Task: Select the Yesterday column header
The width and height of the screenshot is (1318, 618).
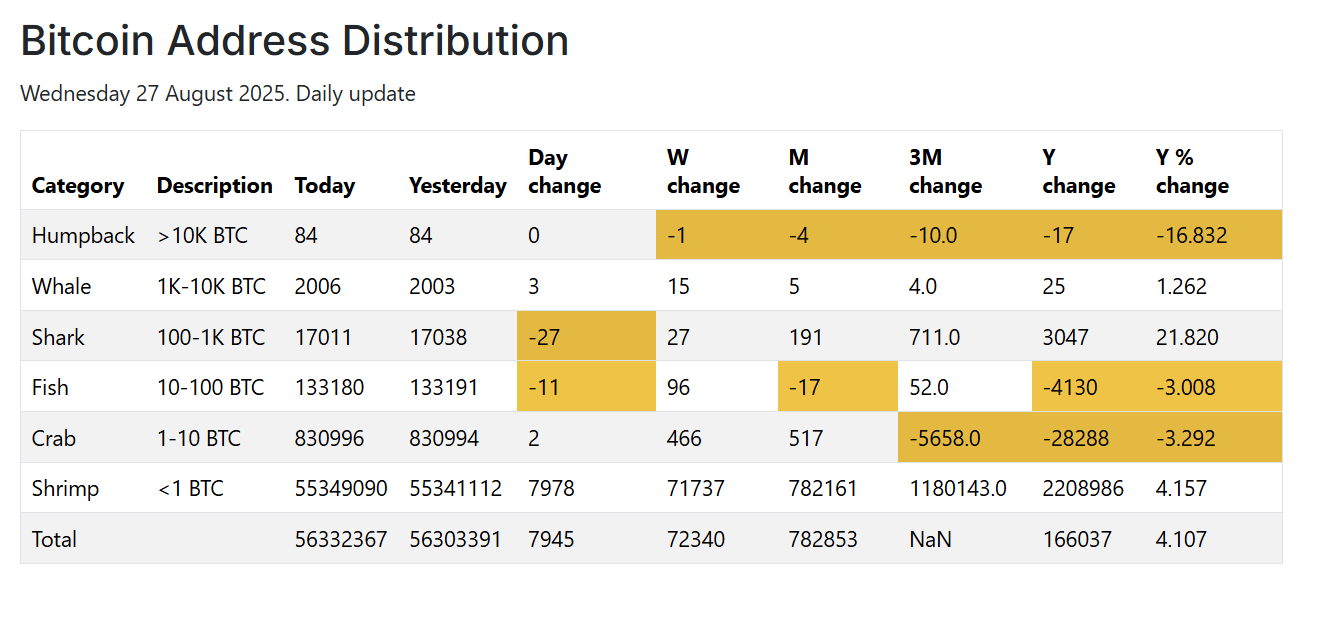Action: [x=457, y=186]
